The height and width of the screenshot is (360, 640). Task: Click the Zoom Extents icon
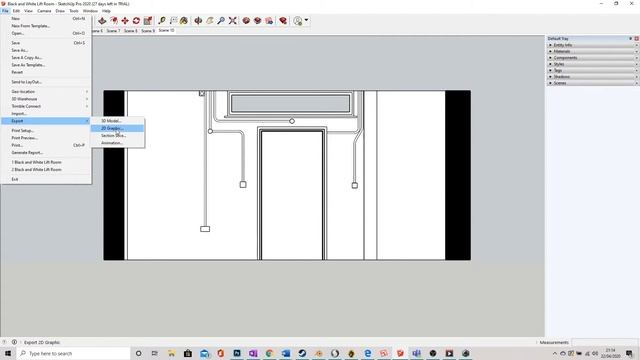point(233,20)
